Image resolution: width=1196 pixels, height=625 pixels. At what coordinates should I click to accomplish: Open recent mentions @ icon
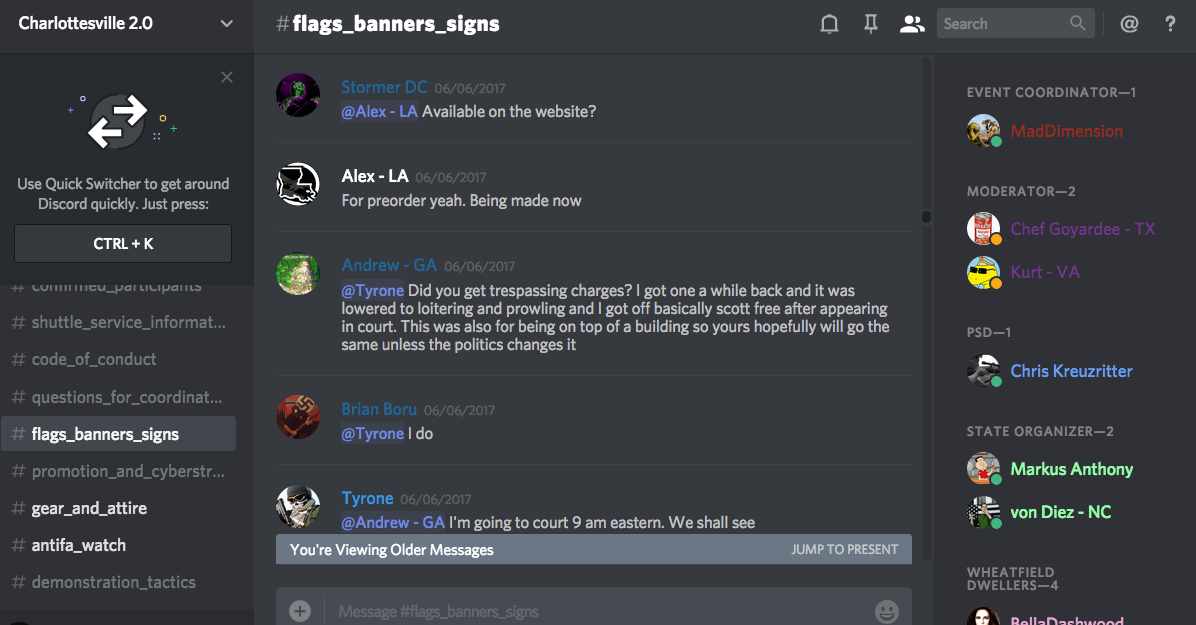coord(1129,24)
